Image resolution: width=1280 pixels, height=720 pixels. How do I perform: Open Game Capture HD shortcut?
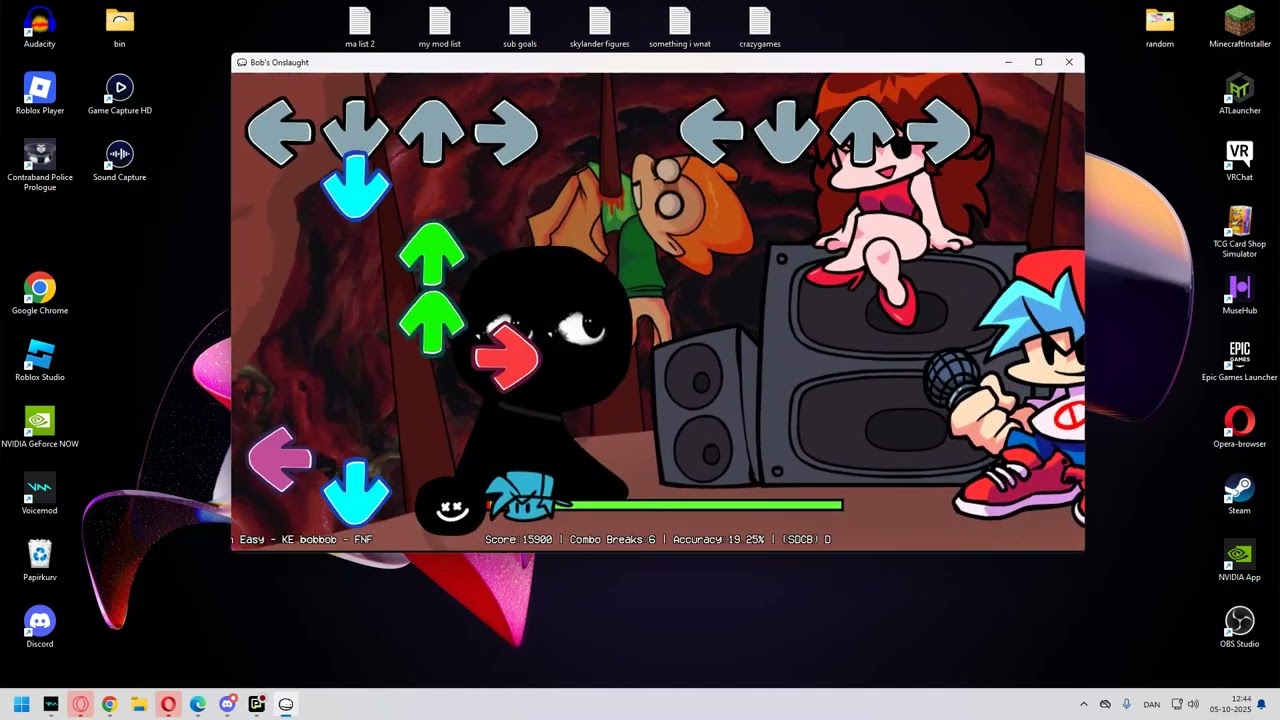119,94
